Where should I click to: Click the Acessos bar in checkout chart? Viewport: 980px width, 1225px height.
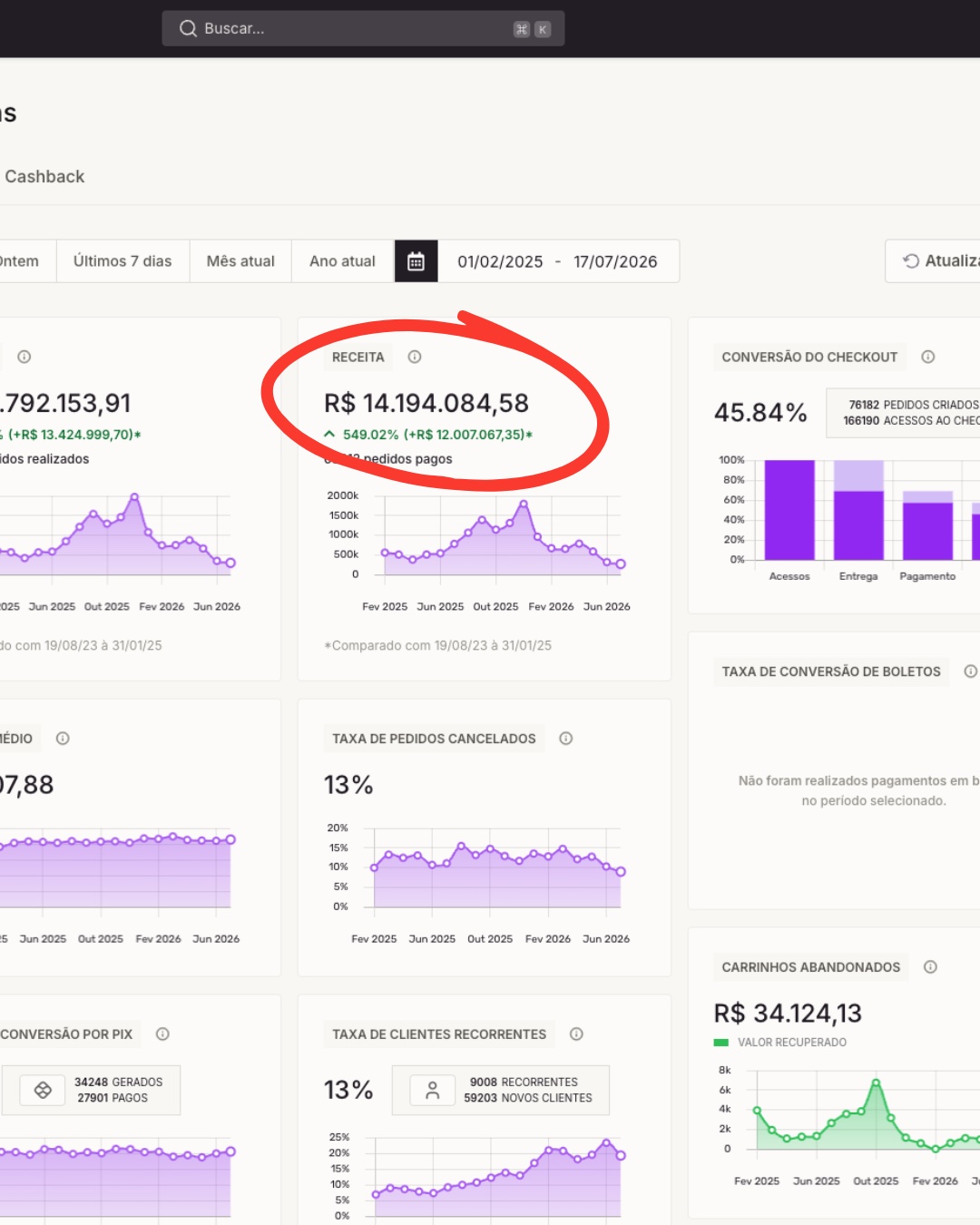[x=789, y=510]
